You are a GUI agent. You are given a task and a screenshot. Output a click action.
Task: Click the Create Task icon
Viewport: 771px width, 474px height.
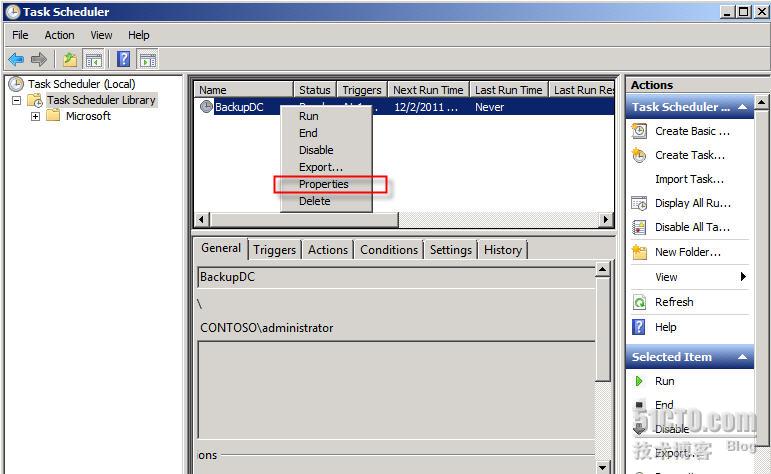click(639, 155)
